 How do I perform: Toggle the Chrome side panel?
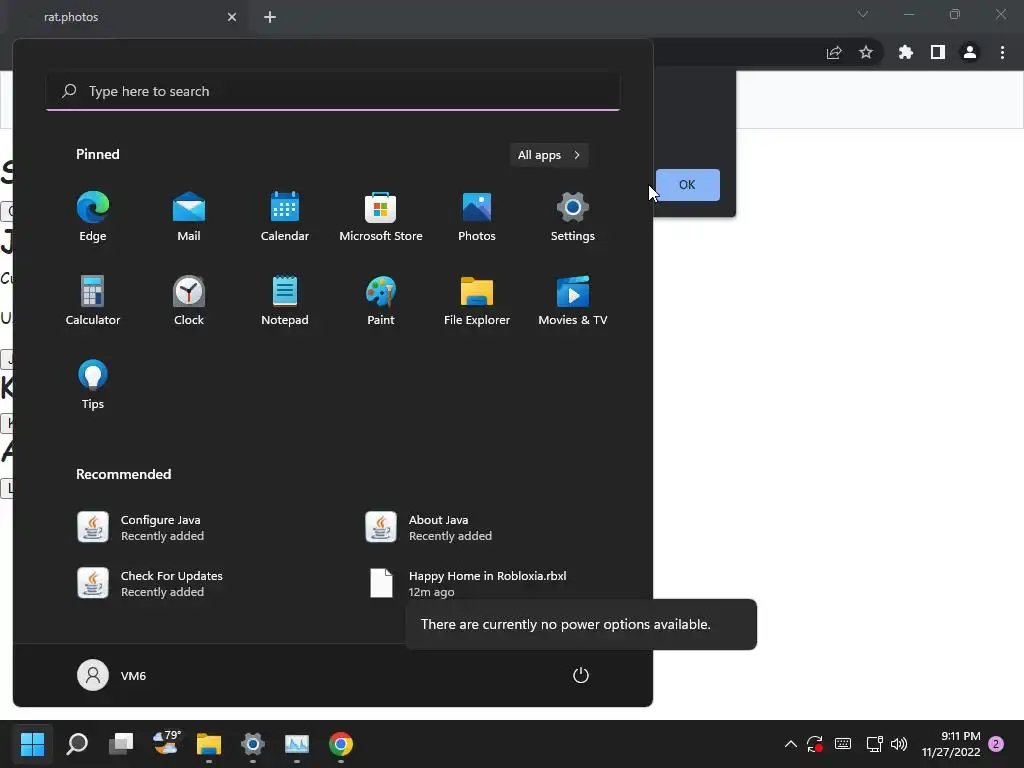pos(938,53)
